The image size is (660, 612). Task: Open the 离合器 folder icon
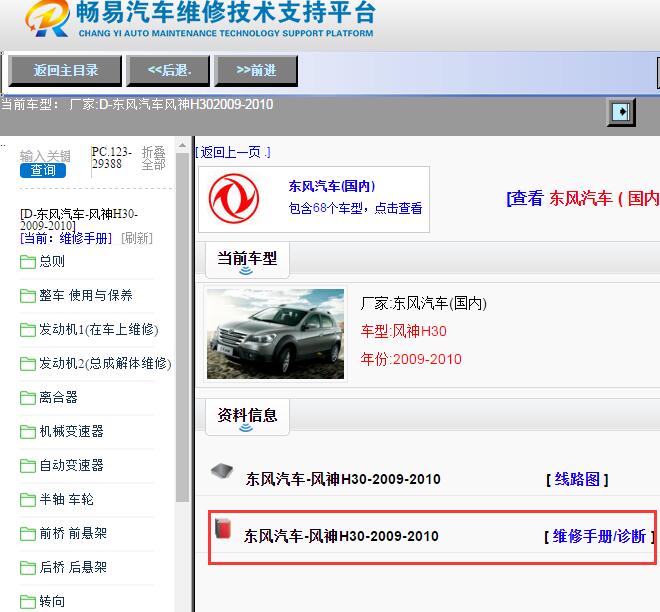pyautogui.click(x=28, y=397)
